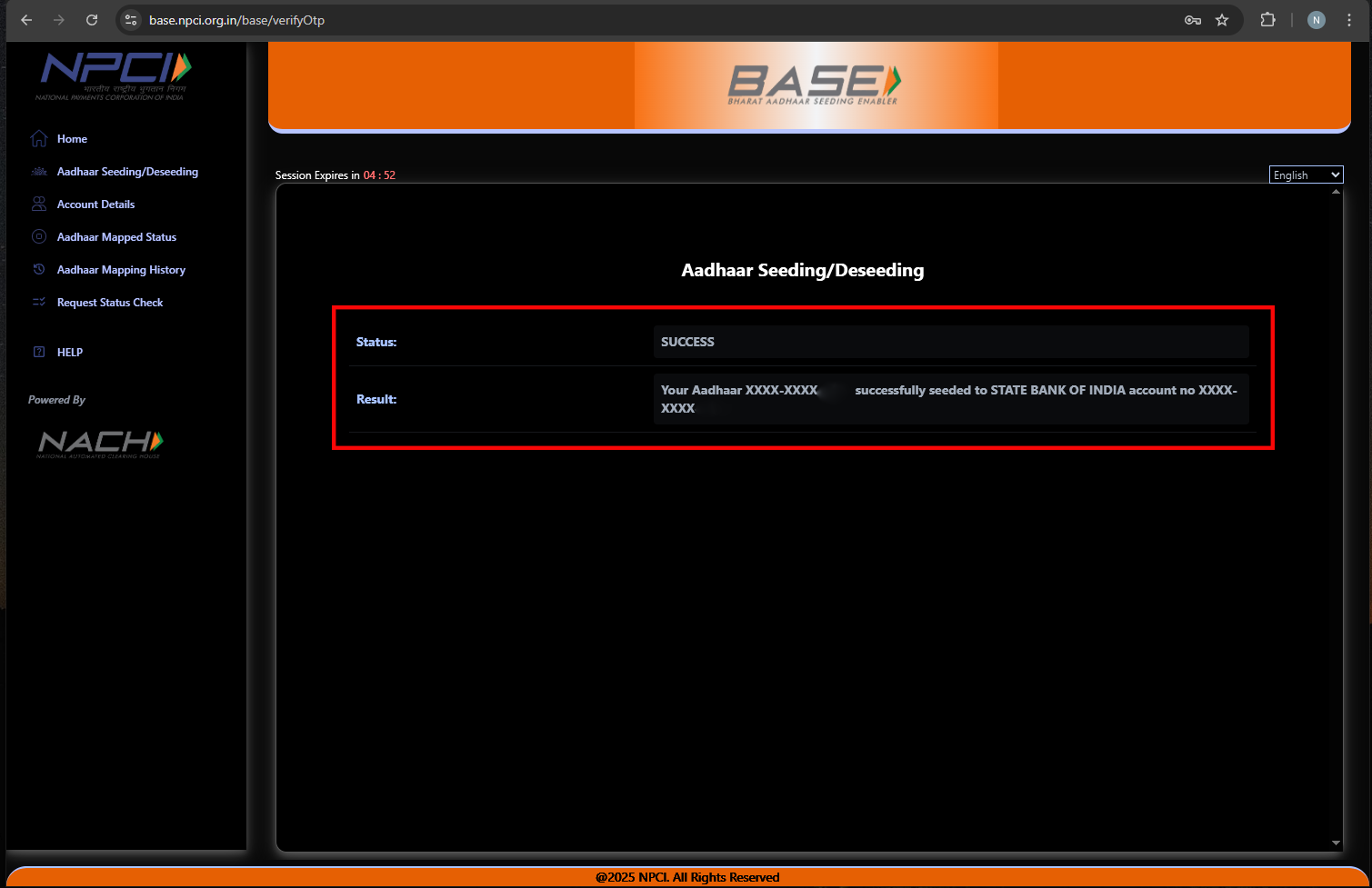This screenshot has height=888, width=1372.
Task: Click the scroll down arrow in content panel
Action: click(x=1336, y=843)
